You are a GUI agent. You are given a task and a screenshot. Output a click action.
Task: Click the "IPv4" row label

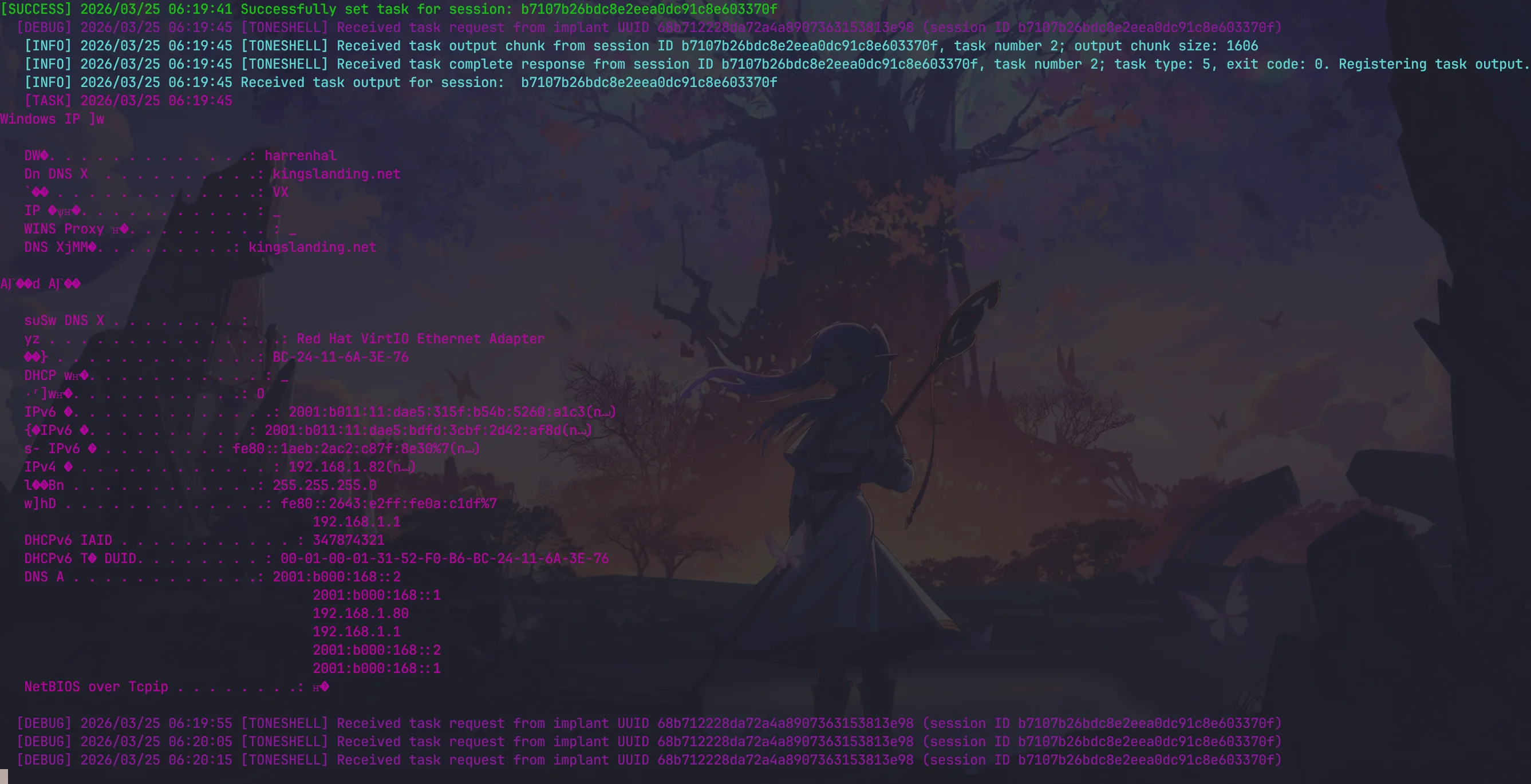pos(40,468)
